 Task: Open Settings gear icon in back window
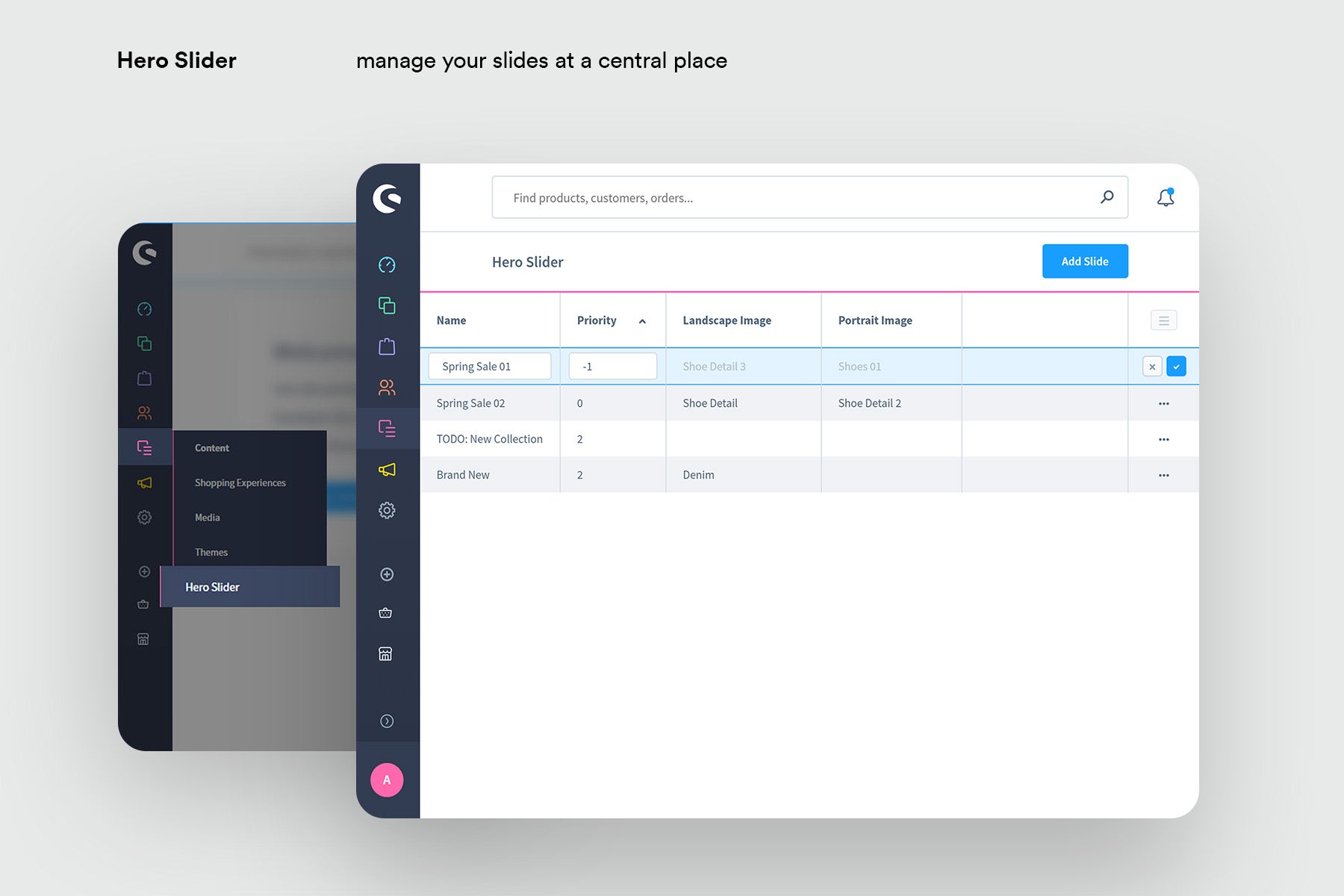coord(145,517)
